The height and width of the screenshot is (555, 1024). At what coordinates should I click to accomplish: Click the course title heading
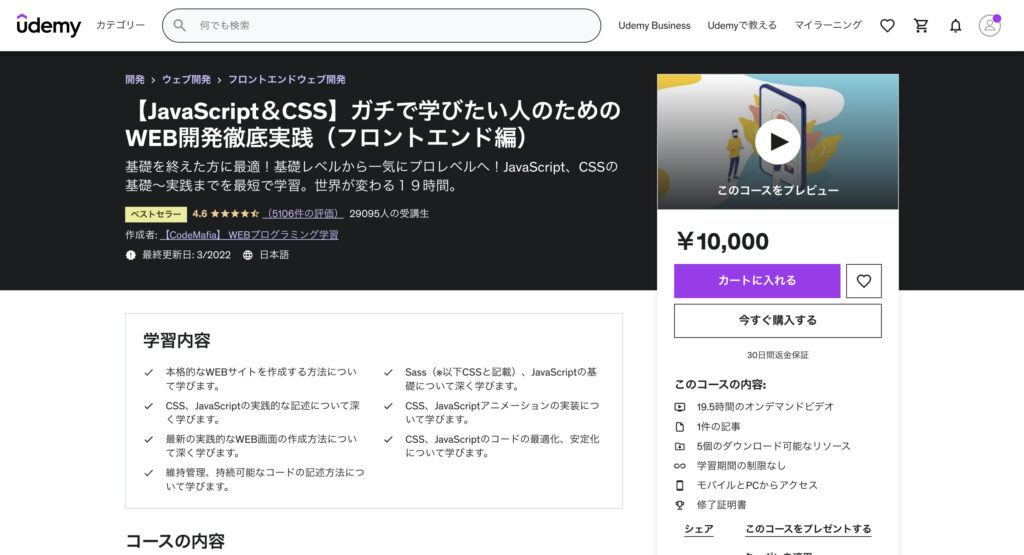pyautogui.click(x=373, y=124)
